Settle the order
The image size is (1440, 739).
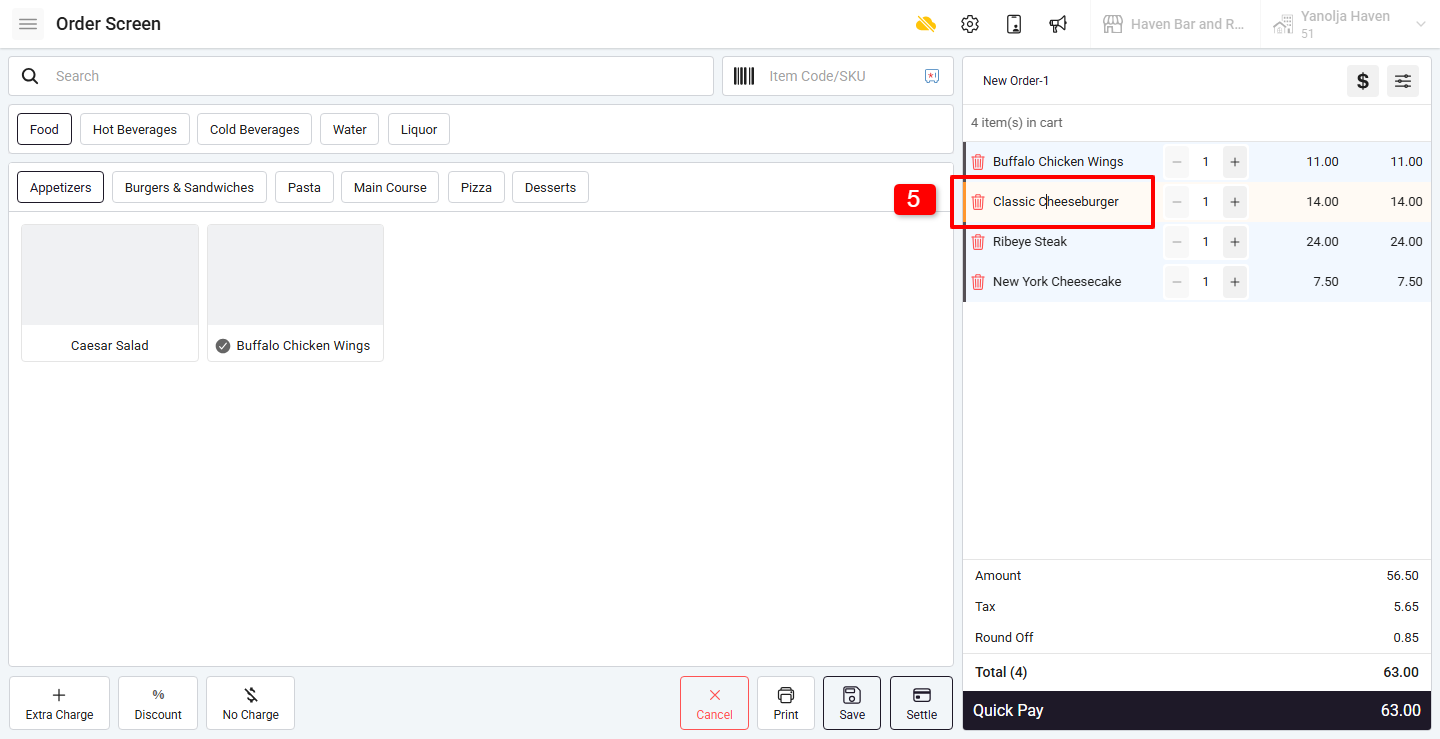point(921,703)
